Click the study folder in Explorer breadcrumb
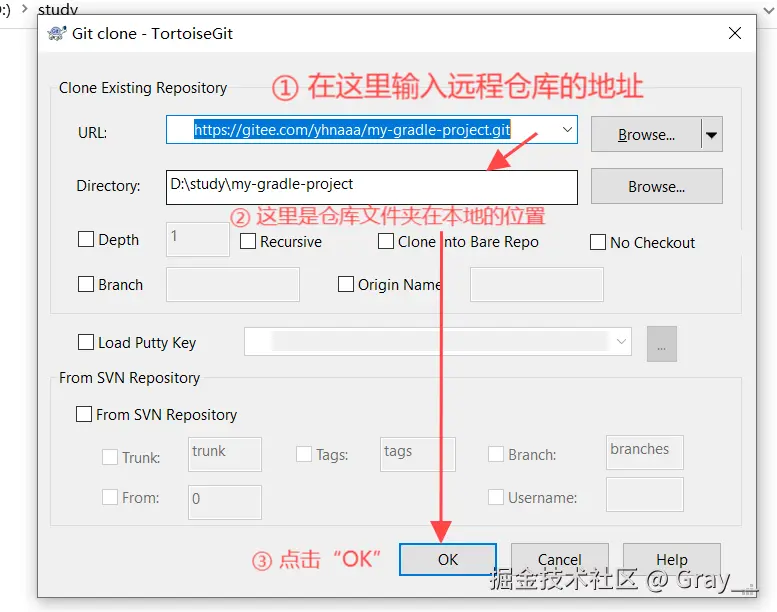Image resolution: width=777 pixels, height=612 pixels. [x=58, y=9]
